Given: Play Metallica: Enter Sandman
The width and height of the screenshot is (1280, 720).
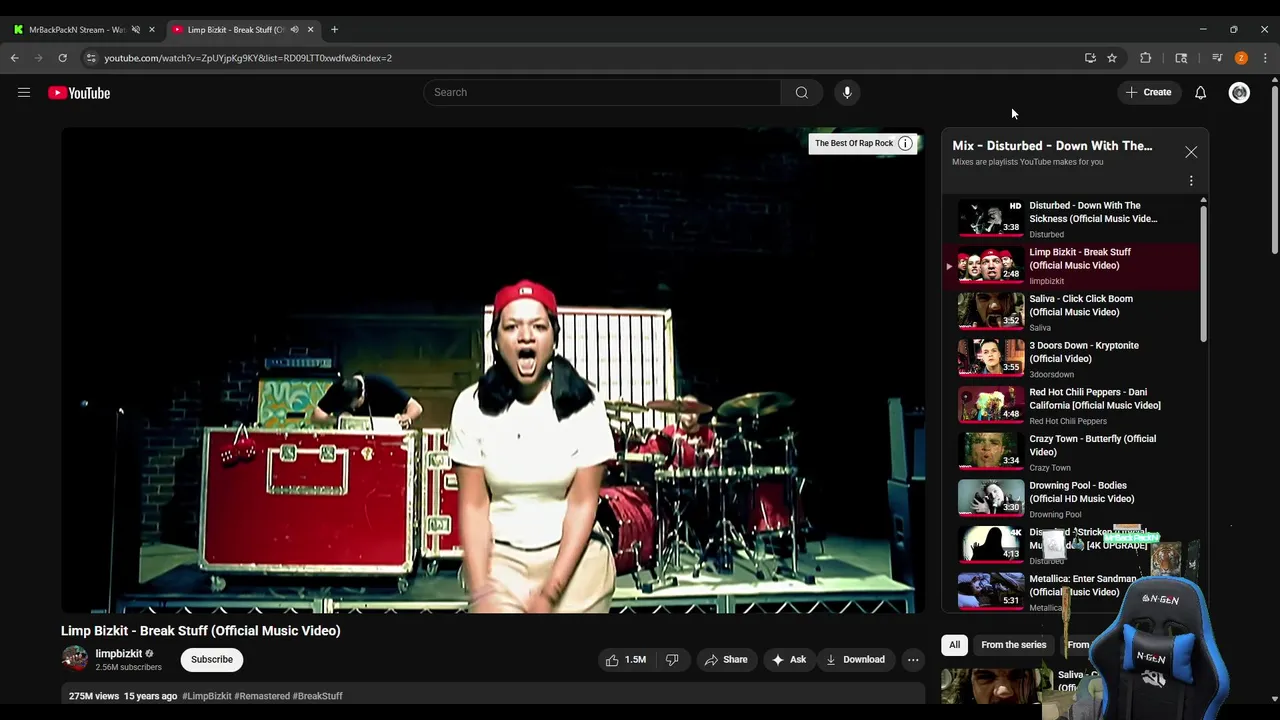Looking at the screenshot, I should [x=1072, y=591].
